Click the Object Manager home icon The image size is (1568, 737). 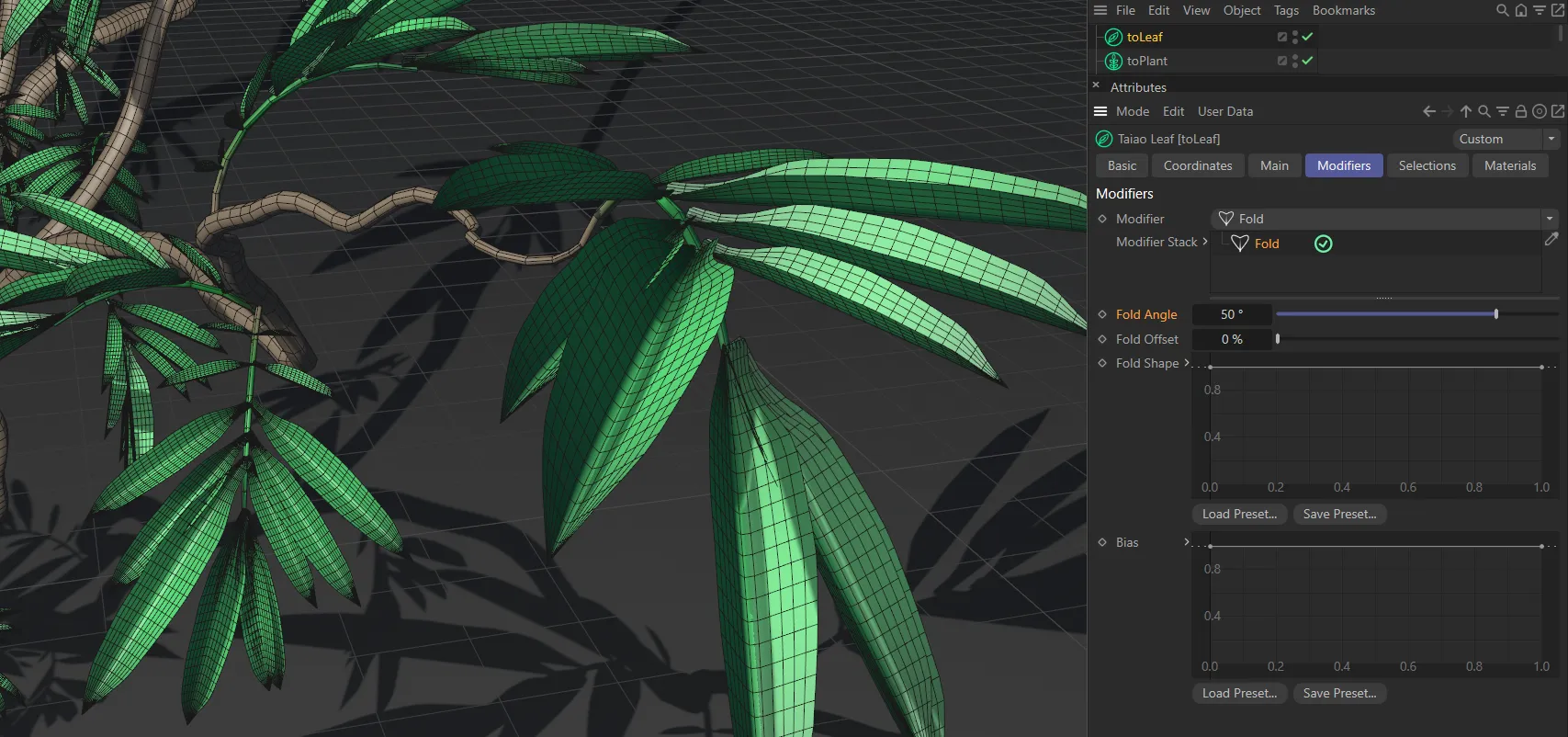1521,10
